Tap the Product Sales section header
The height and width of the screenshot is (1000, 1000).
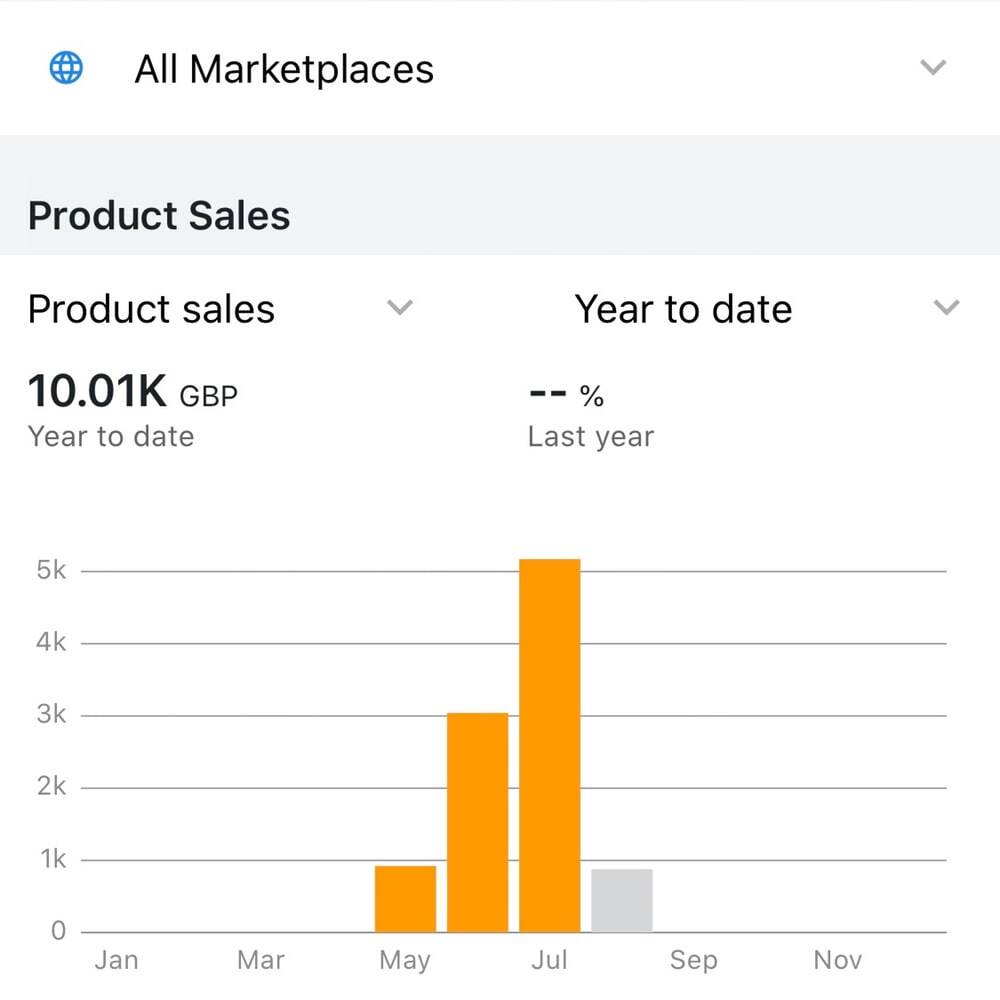tap(159, 216)
